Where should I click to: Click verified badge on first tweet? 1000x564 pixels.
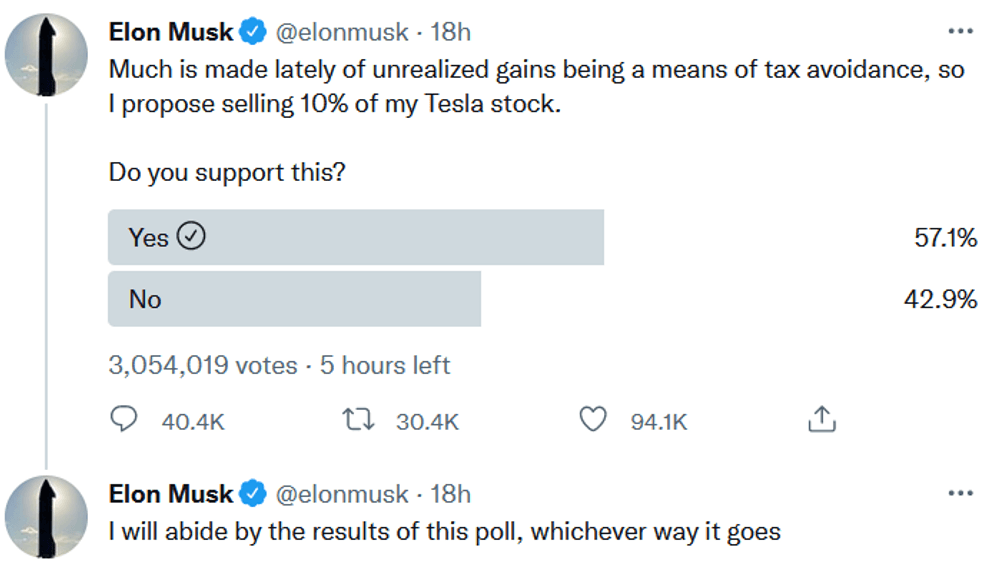click(253, 33)
